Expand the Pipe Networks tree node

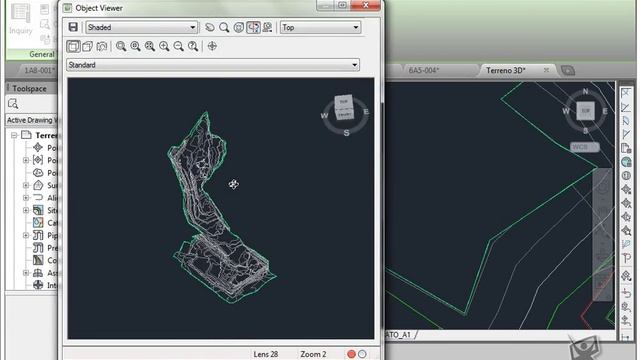26,235
